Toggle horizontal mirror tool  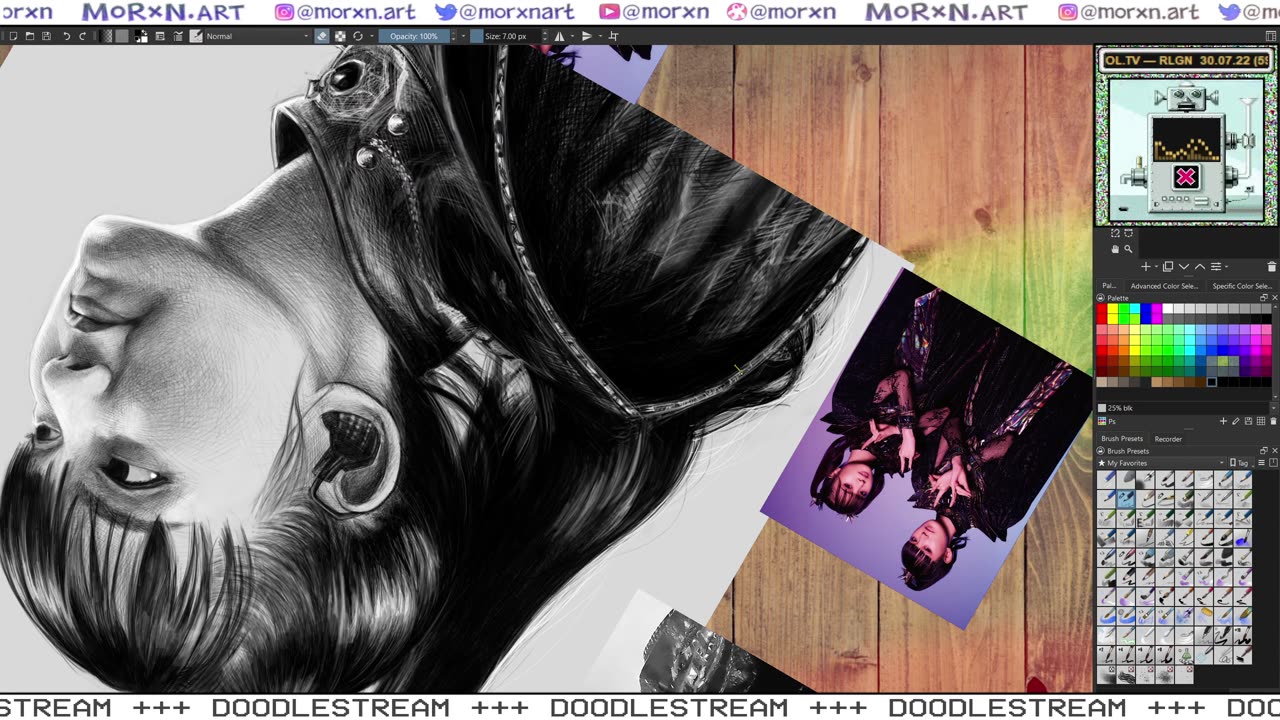[559, 36]
